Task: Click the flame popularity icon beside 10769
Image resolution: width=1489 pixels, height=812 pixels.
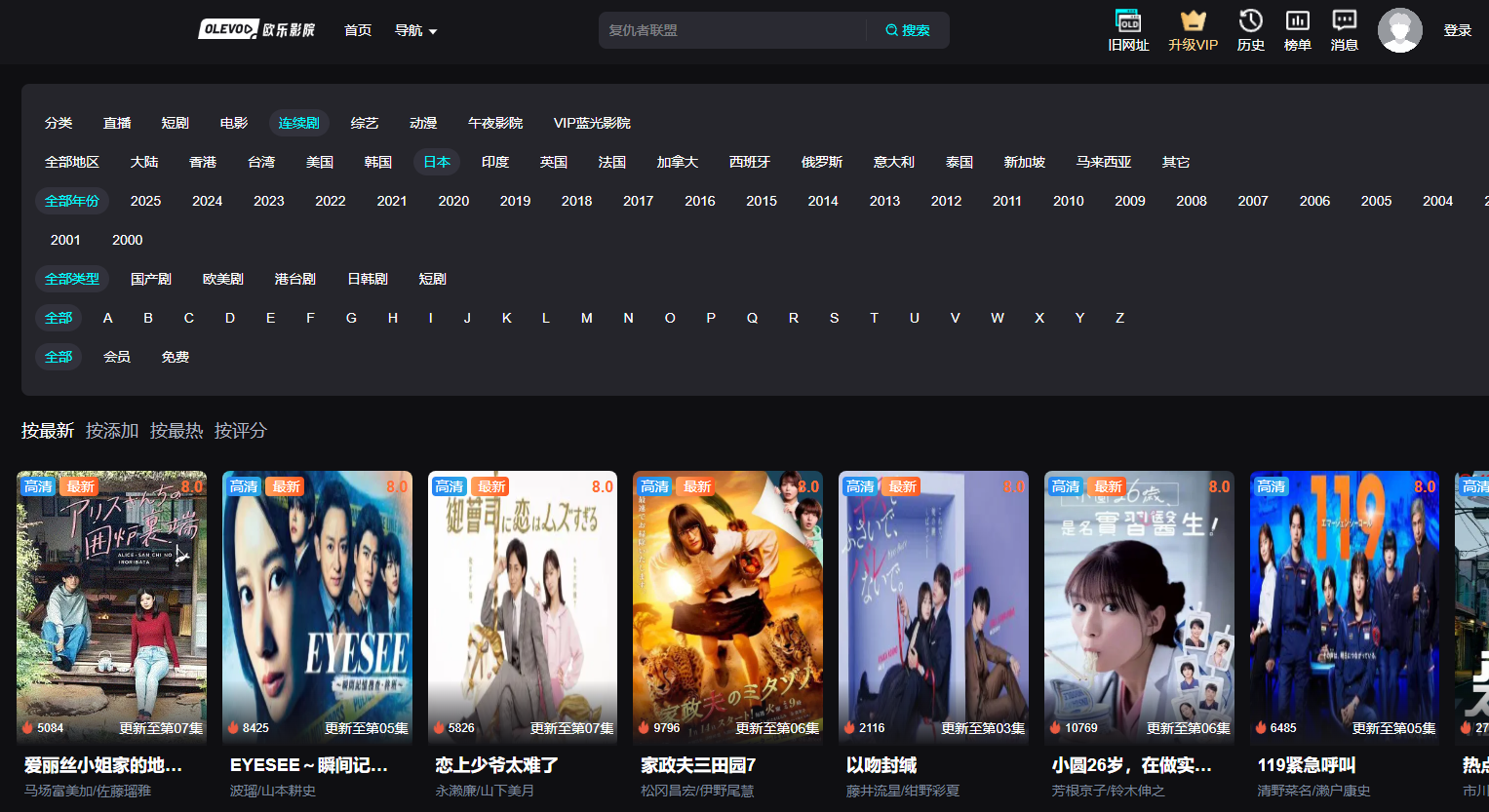Action: coord(1055,727)
